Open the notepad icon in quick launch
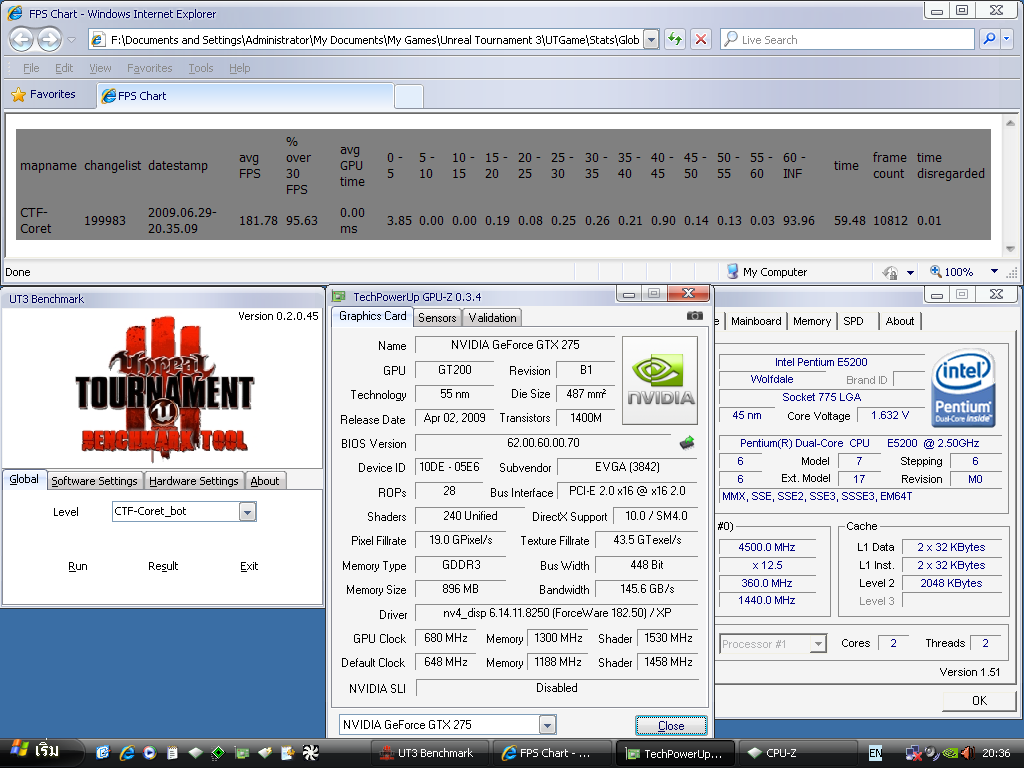Image resolution: width=1024 pixels, height=768 pixels. tap(172, 753)
